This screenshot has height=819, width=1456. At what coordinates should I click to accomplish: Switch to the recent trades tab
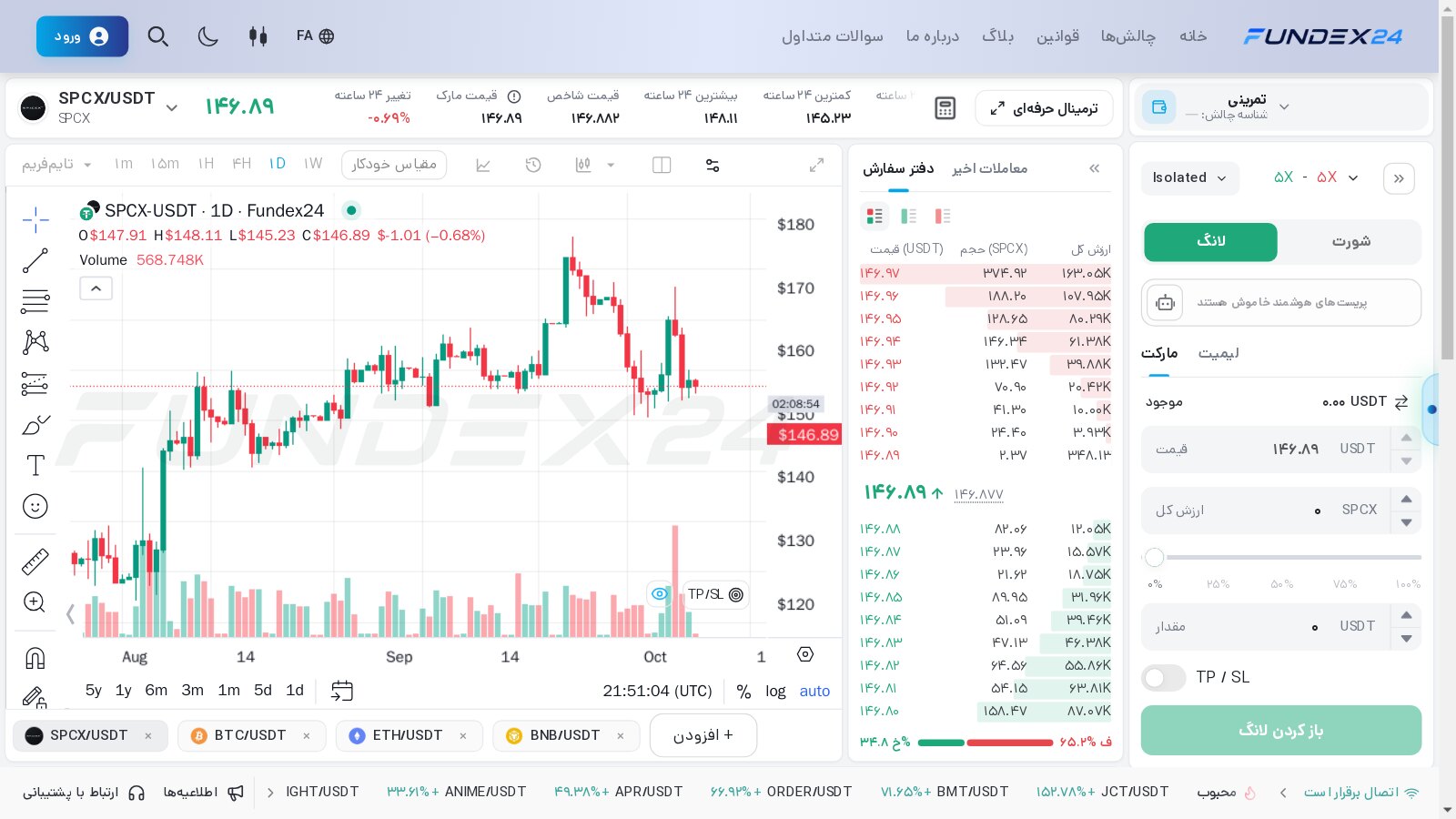[990, 168]
